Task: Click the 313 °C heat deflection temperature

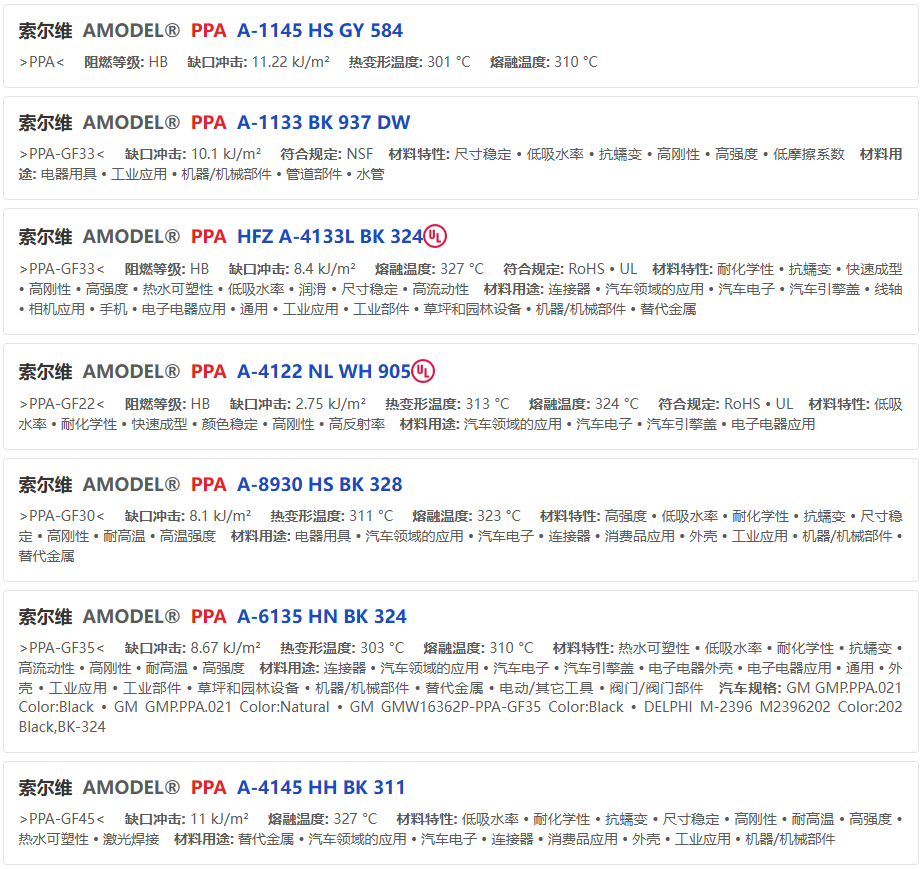Action: click(x=487, y=404)
